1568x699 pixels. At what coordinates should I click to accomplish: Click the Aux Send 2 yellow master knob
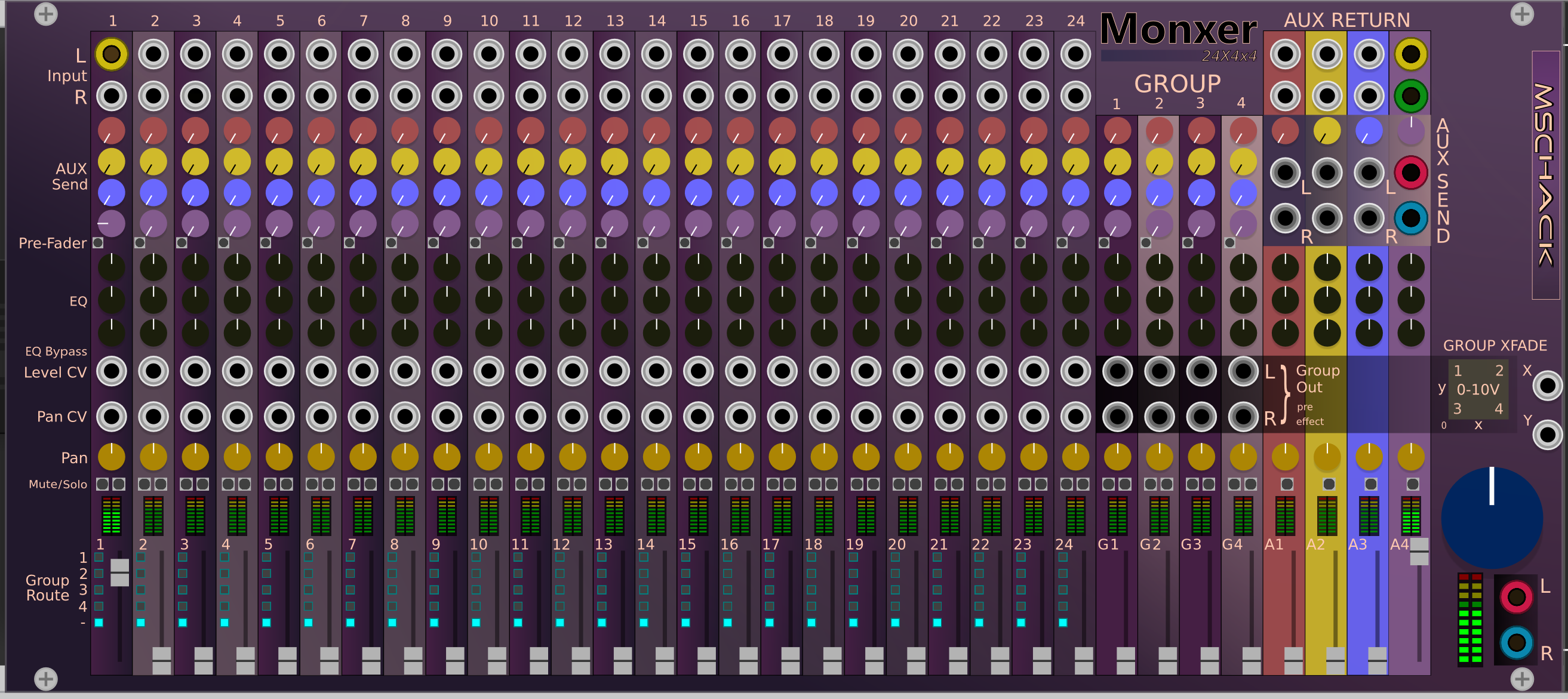(1327, 131)
